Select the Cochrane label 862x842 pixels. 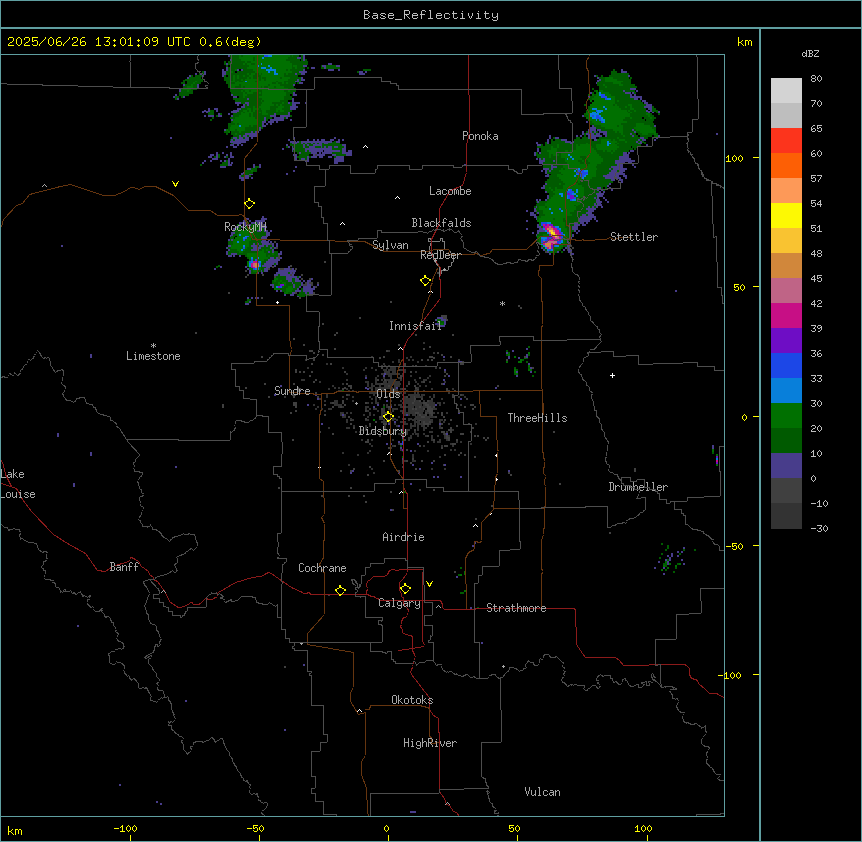(x=322, y=568)
